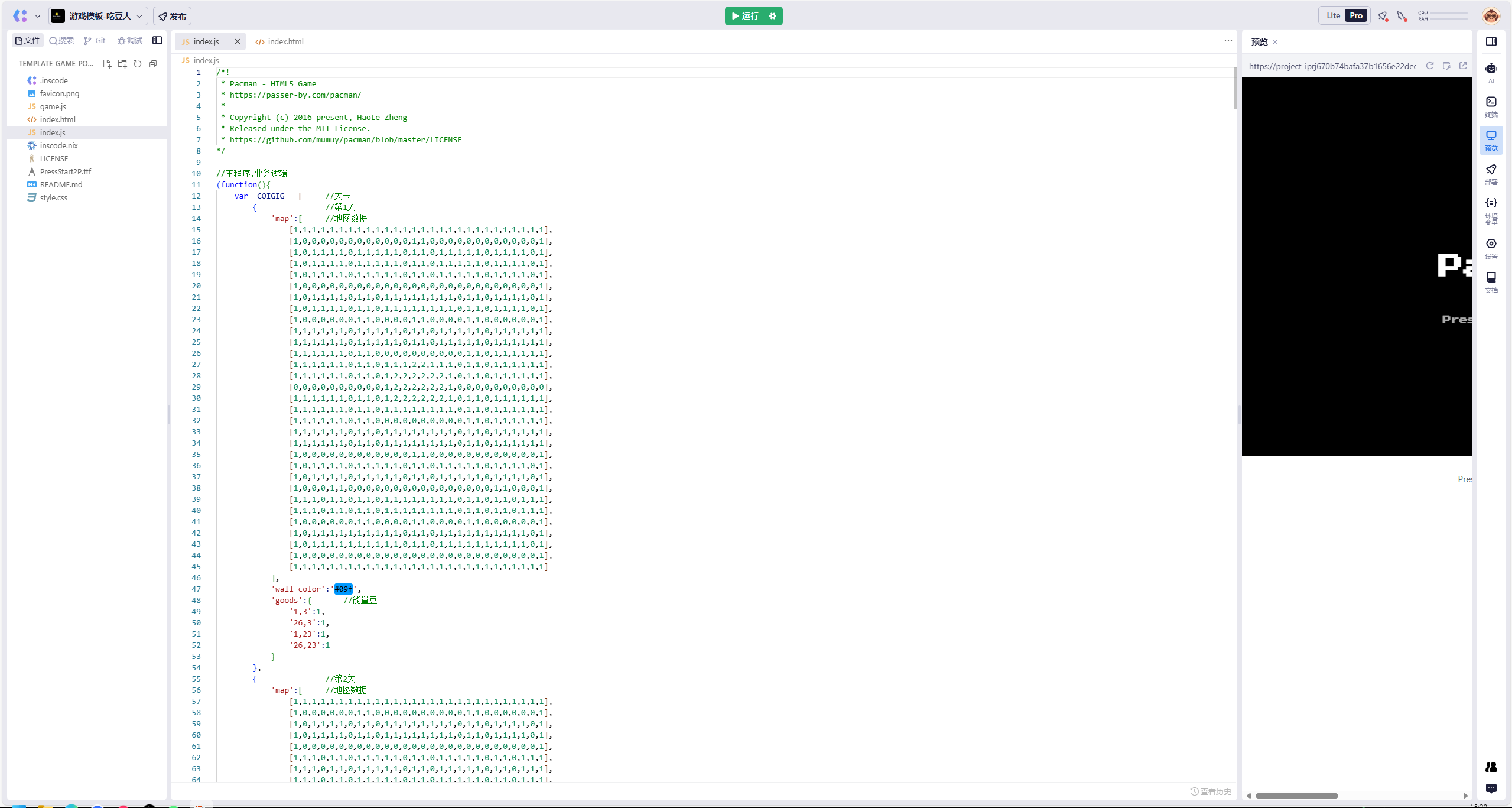Reload the preview page
Image resolution: width=1512 pixels, height=808 pixels.
pos(1430,66)
